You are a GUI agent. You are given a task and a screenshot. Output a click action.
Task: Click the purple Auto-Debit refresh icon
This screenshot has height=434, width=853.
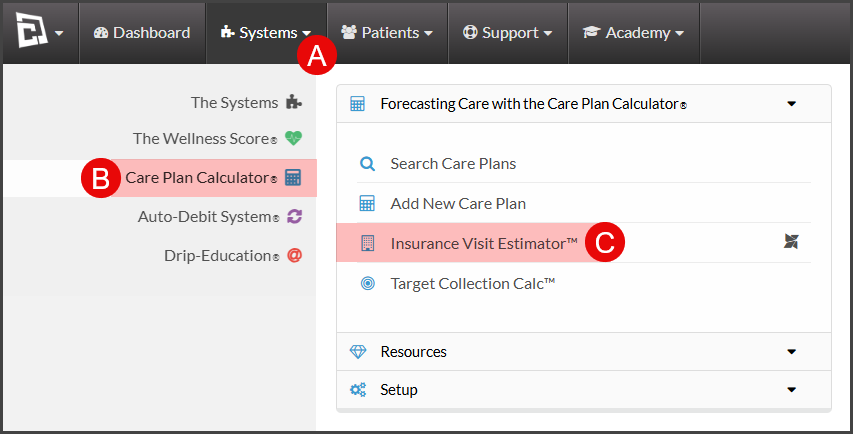coord(294,216)
